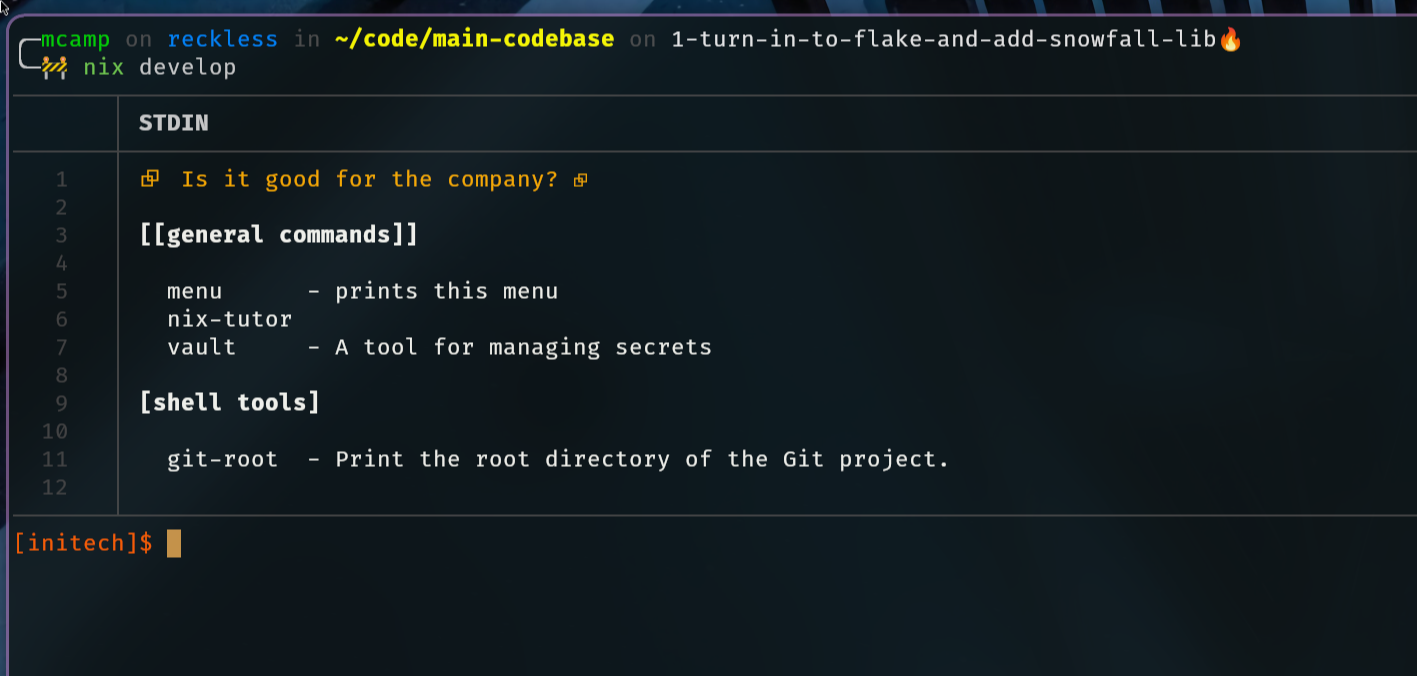
Task: Select the 'git-root' shell tool entry
Action: [x=223, y=460]
